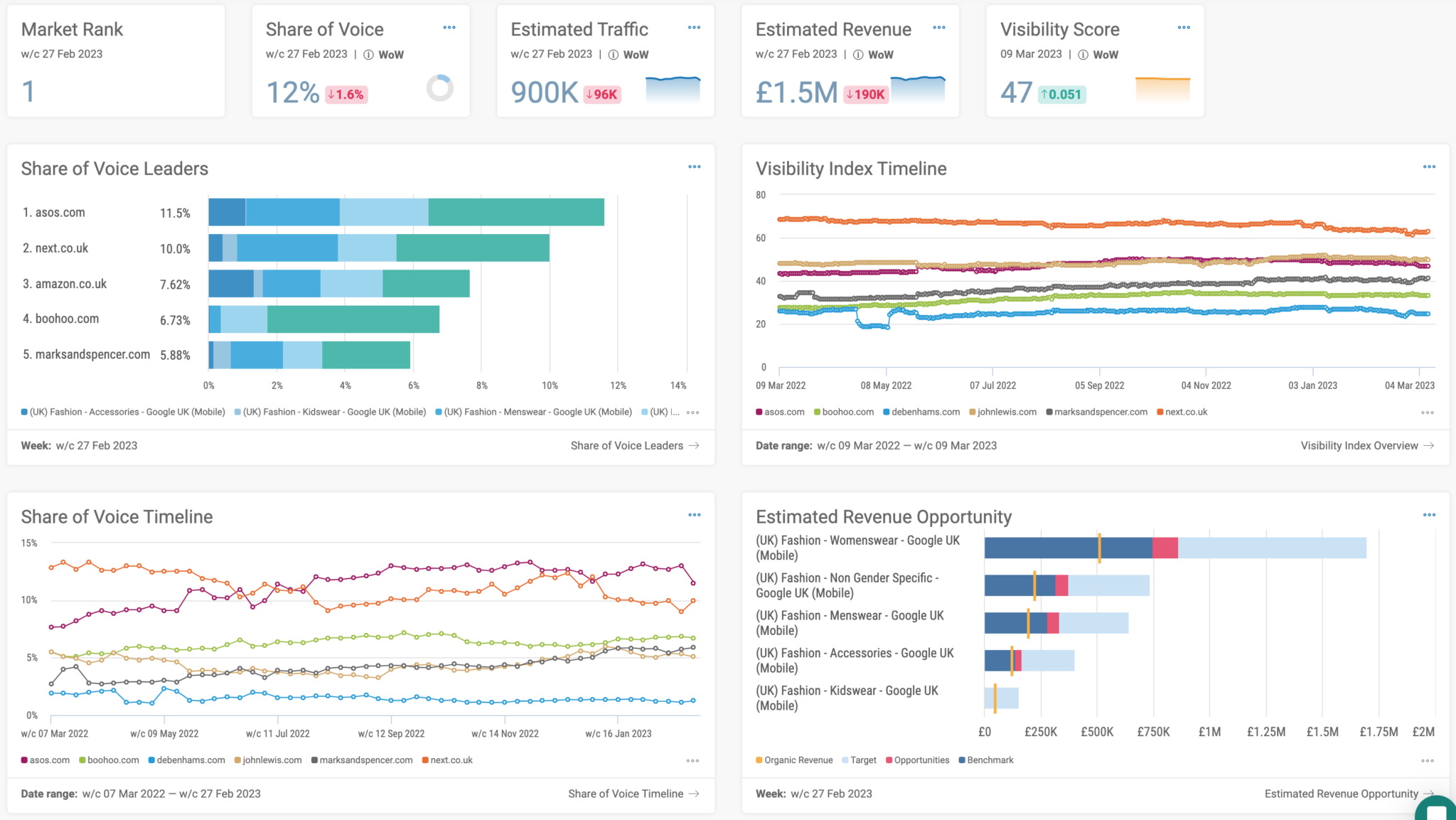
Task: Toggle Organic Revenue in Revenue Opportunity legend
Action: (794, 760)
